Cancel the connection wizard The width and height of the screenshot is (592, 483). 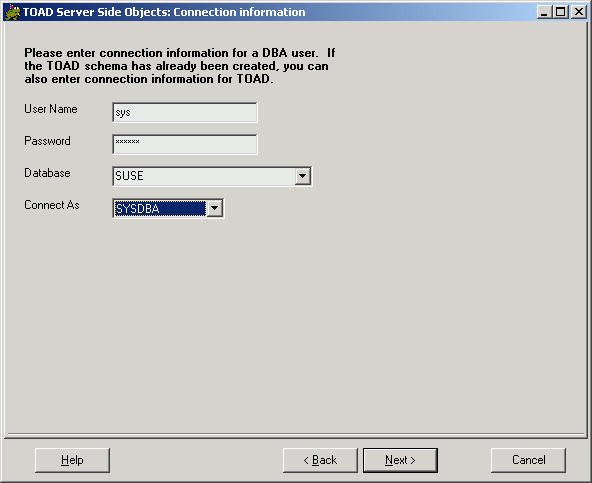(x=528, y=460)
